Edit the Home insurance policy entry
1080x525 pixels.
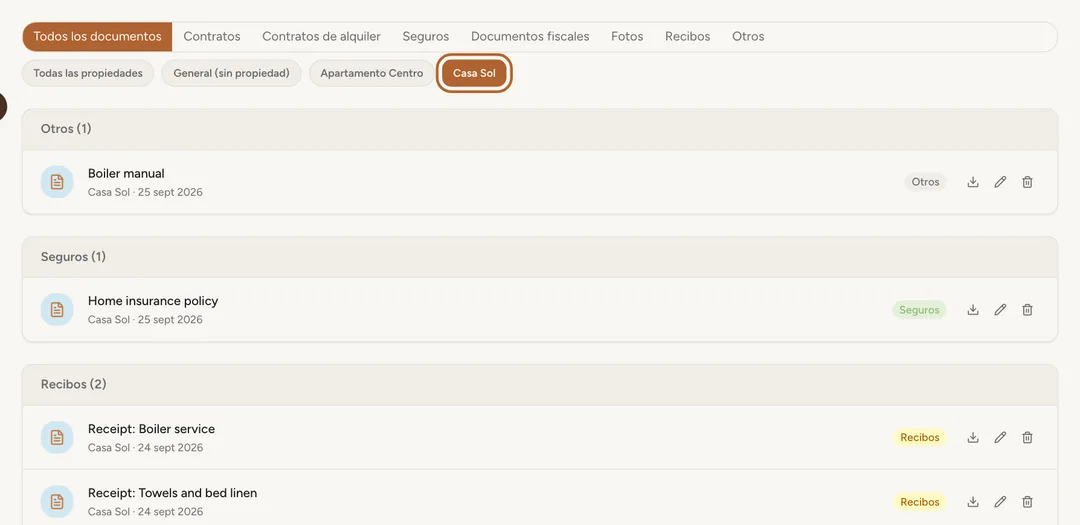click(1000, 310)
